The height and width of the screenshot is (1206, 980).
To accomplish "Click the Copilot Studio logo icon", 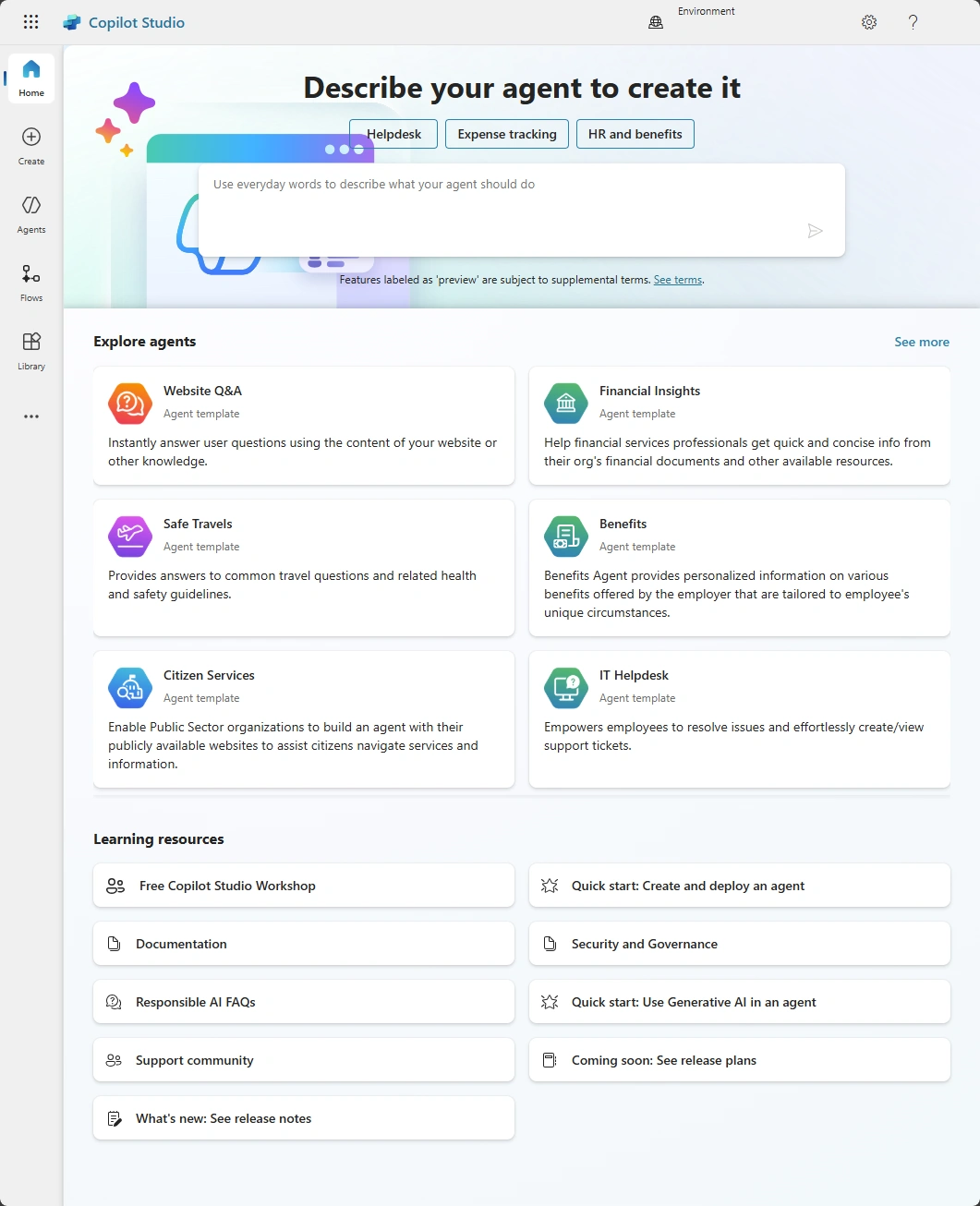I will click(72, 22).
